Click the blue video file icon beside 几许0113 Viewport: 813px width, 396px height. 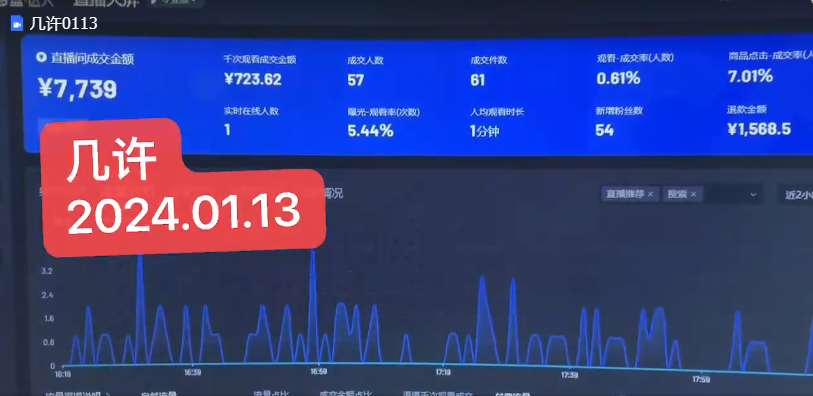pos(17,23)
